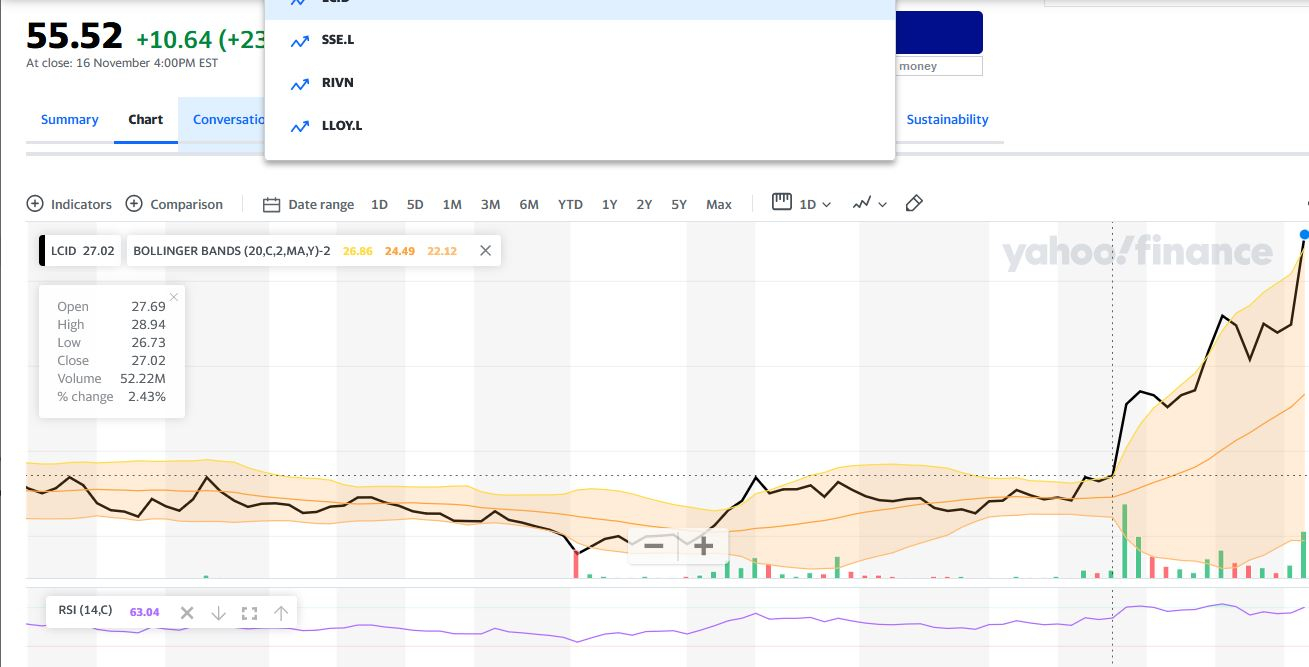Open the Summary tab
The image size is (1309, 667).
[70, 119]
